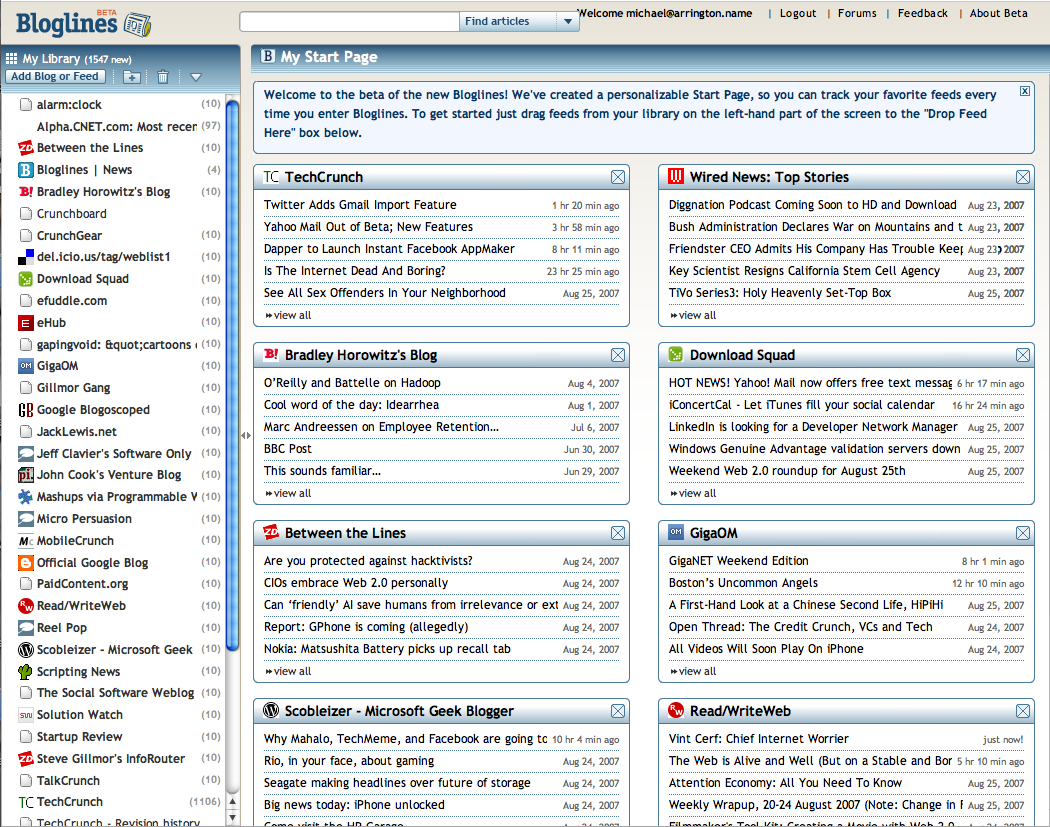Close the GigaOM feed widget
Image resolution: width=1050 pixels, height=827 pixels.
point(1023,533)
